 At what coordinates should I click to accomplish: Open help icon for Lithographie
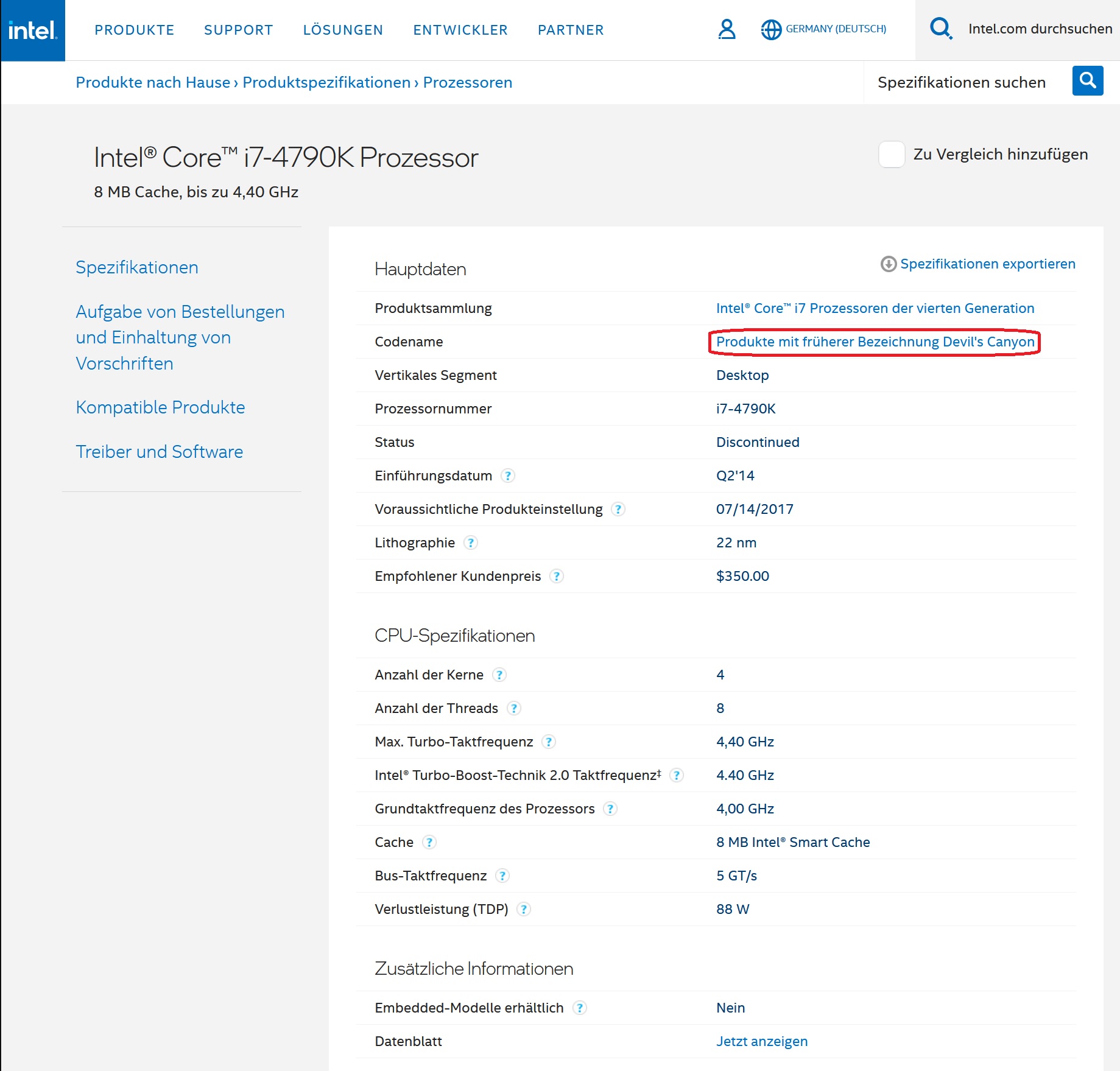tap(471, 543)
